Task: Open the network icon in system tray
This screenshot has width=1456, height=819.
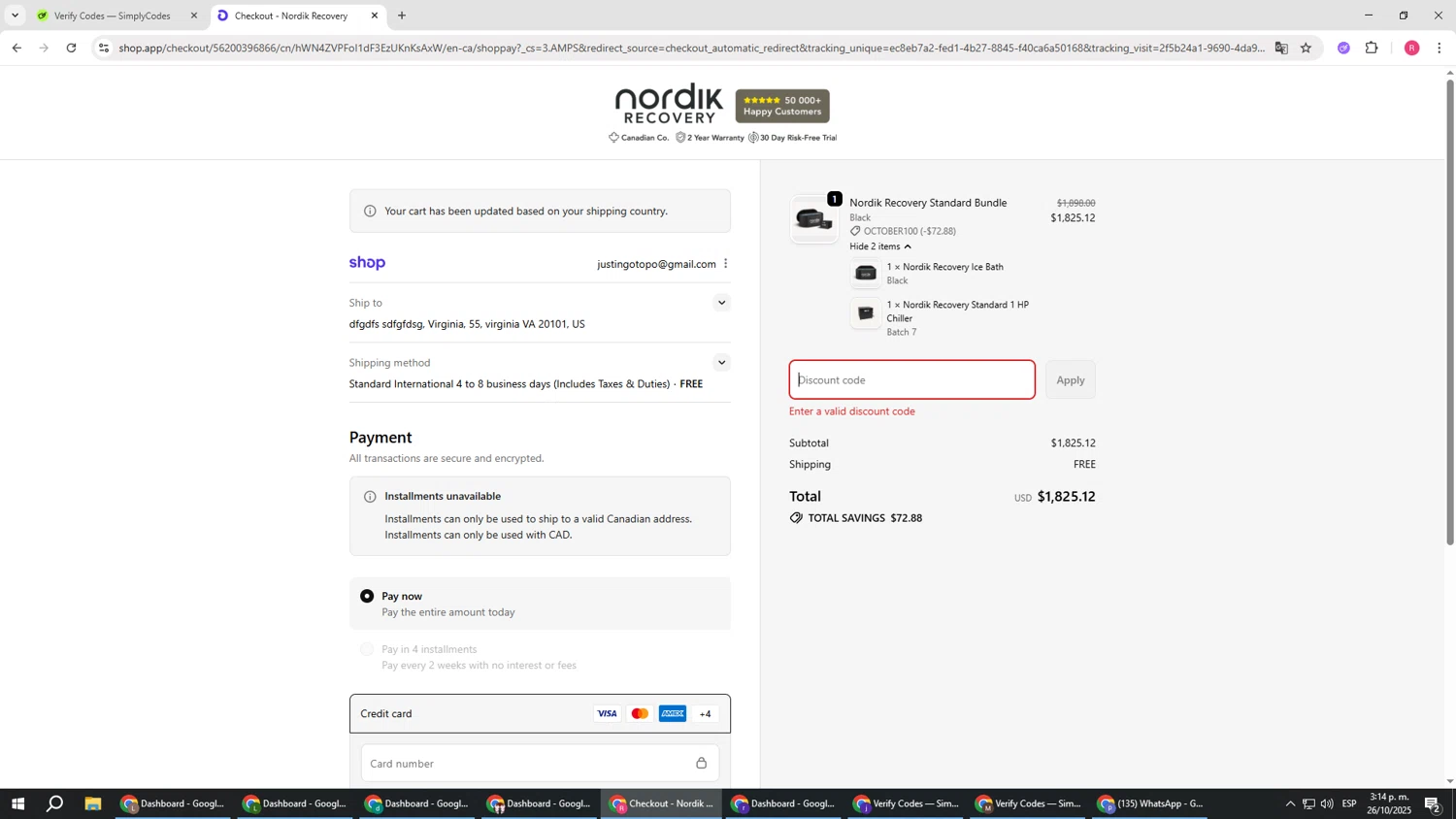Action: [x=1308, y=803]
